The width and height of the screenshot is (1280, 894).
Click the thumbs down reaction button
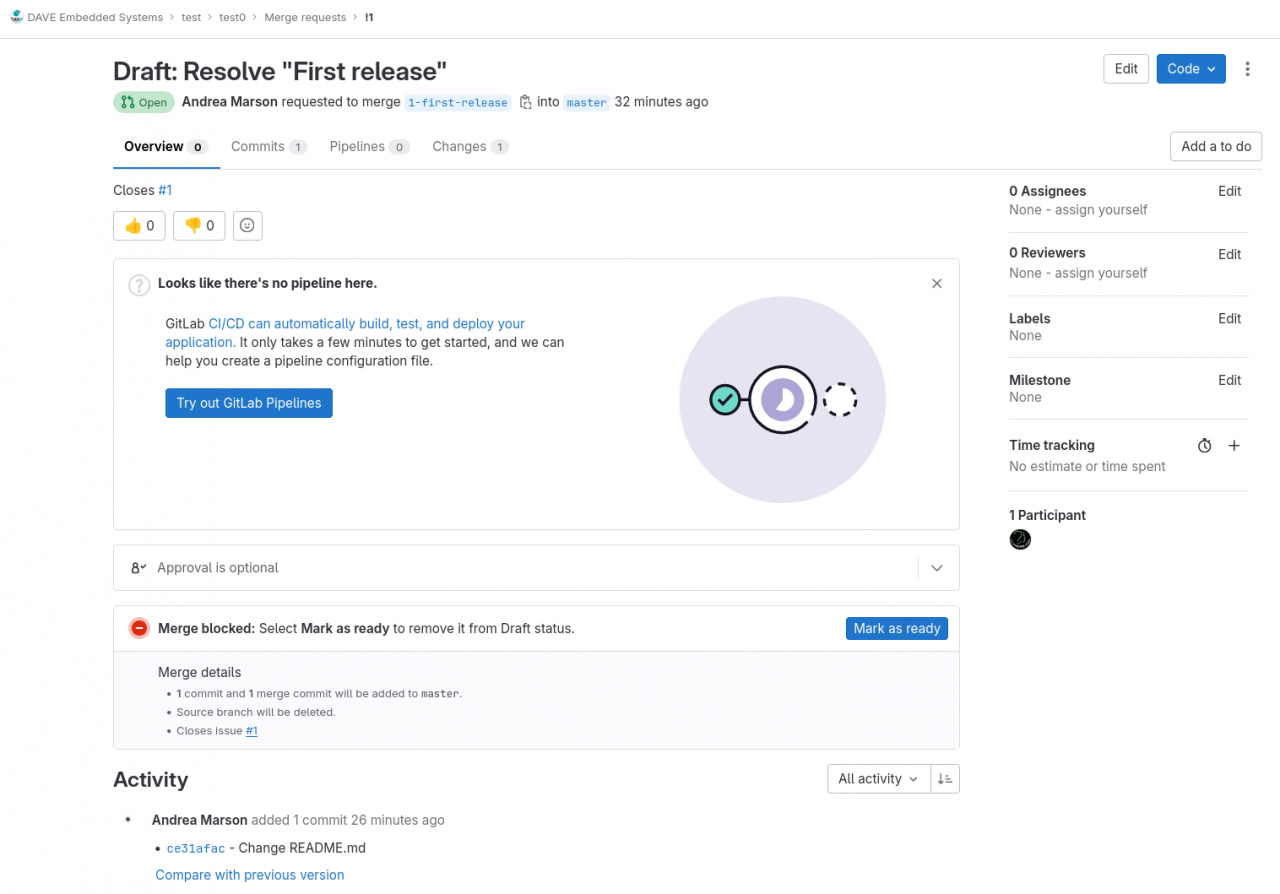click(199, 226)
